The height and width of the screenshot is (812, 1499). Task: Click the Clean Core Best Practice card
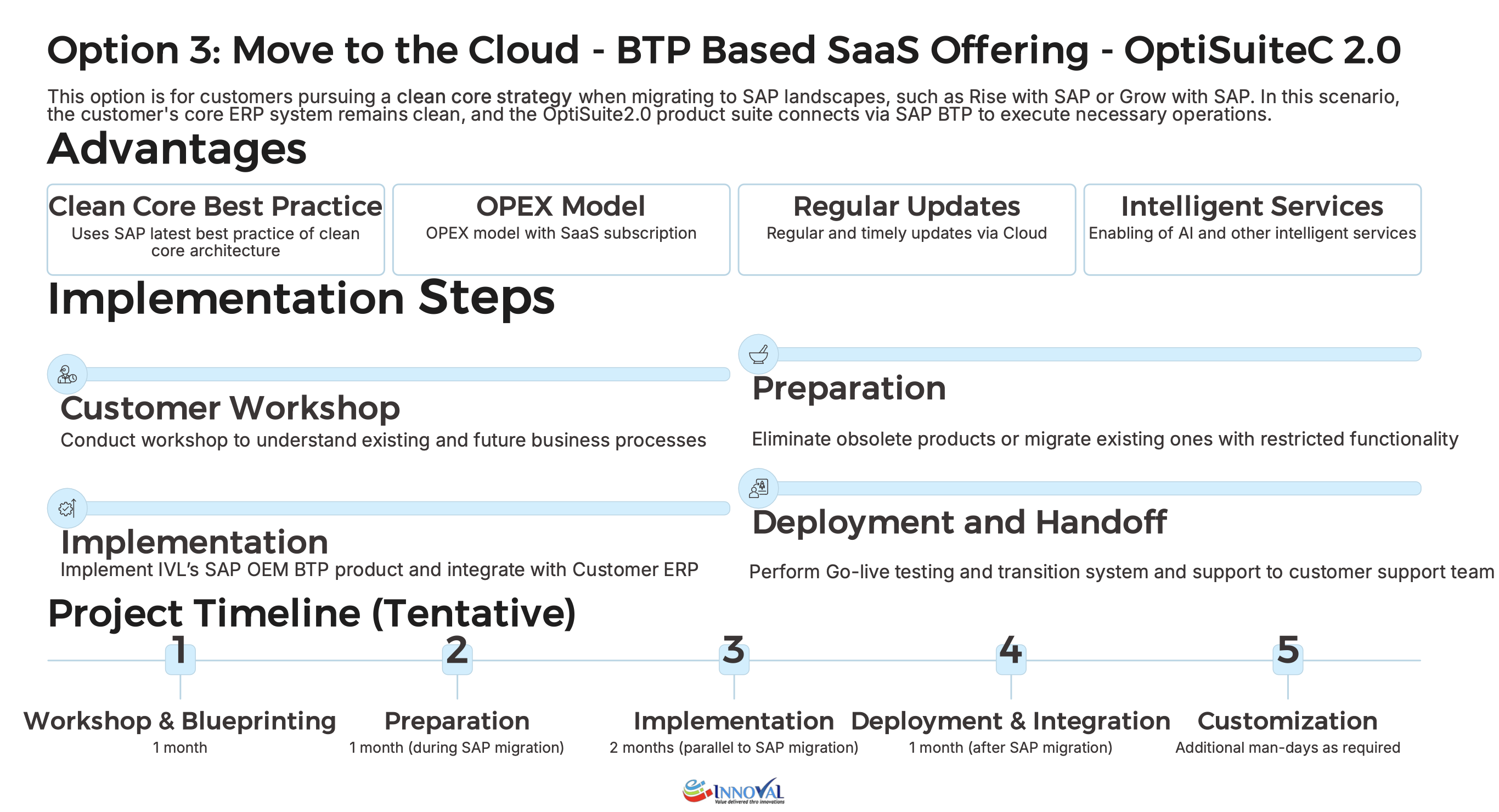pyautogui.click(x=215, y=229)
